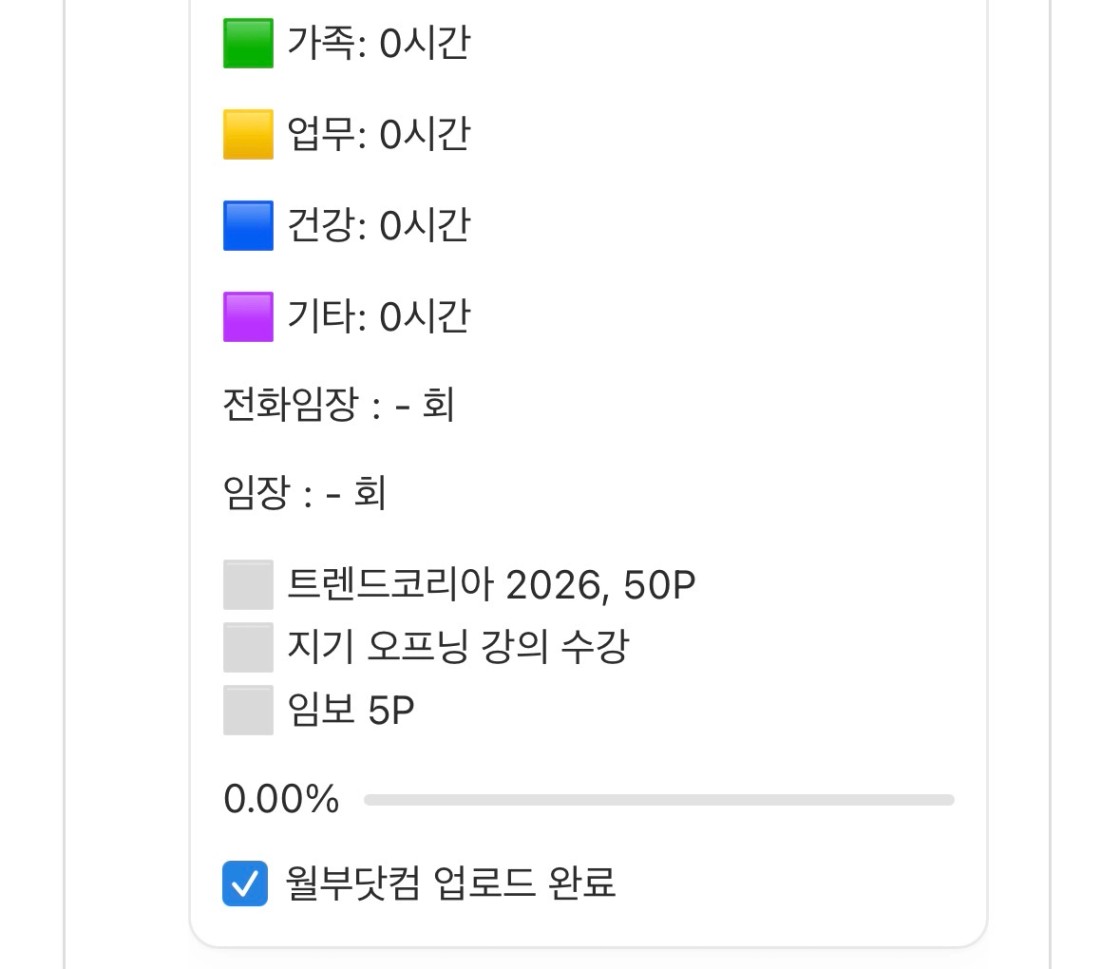Image resolution: width=1120 pixels, height=969 pixels.
Task: Click the yellow square next to 업무
Action: [x=248, y=135]
